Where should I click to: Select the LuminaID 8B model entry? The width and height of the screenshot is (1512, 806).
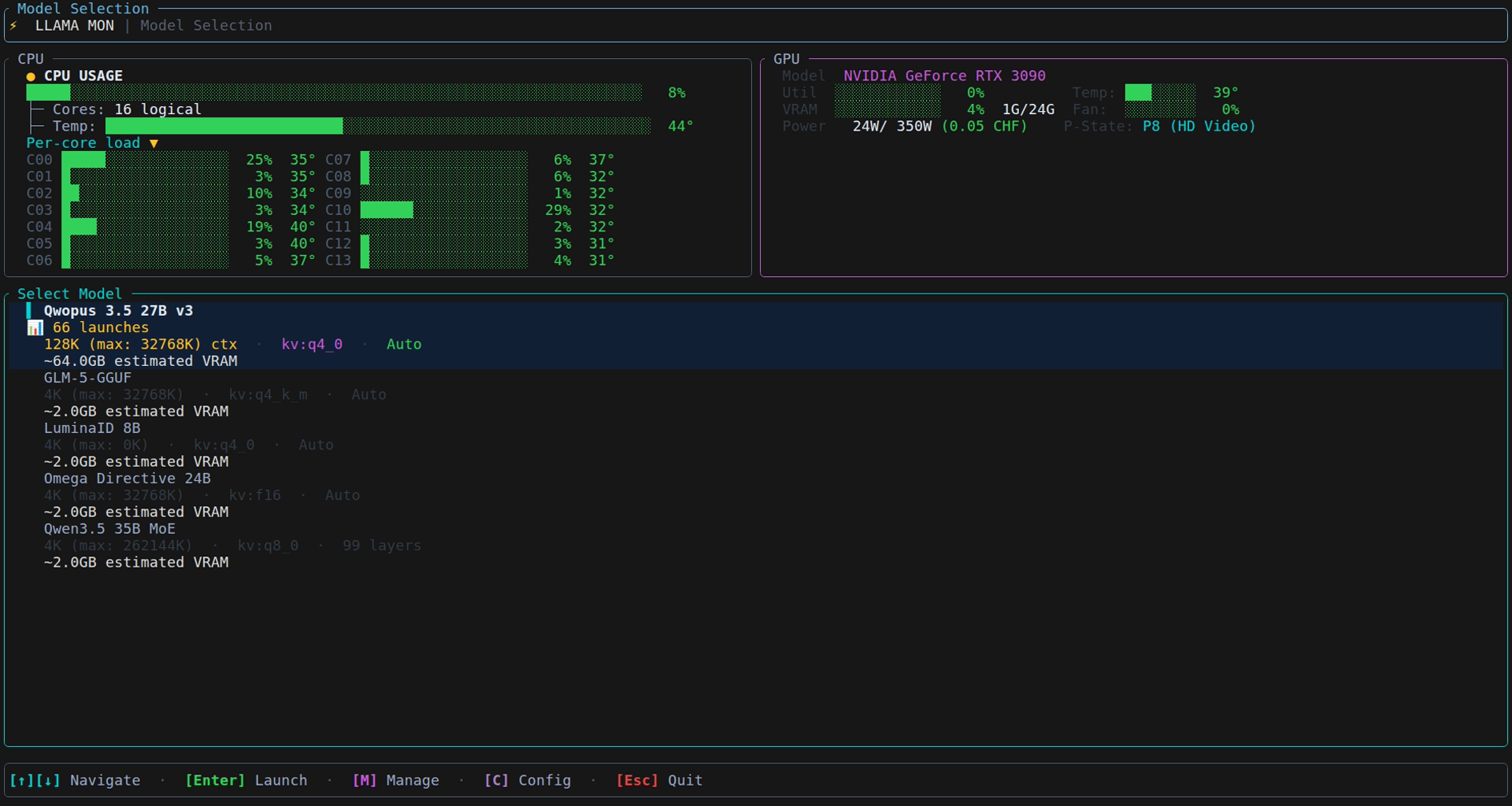click(91, 428)
